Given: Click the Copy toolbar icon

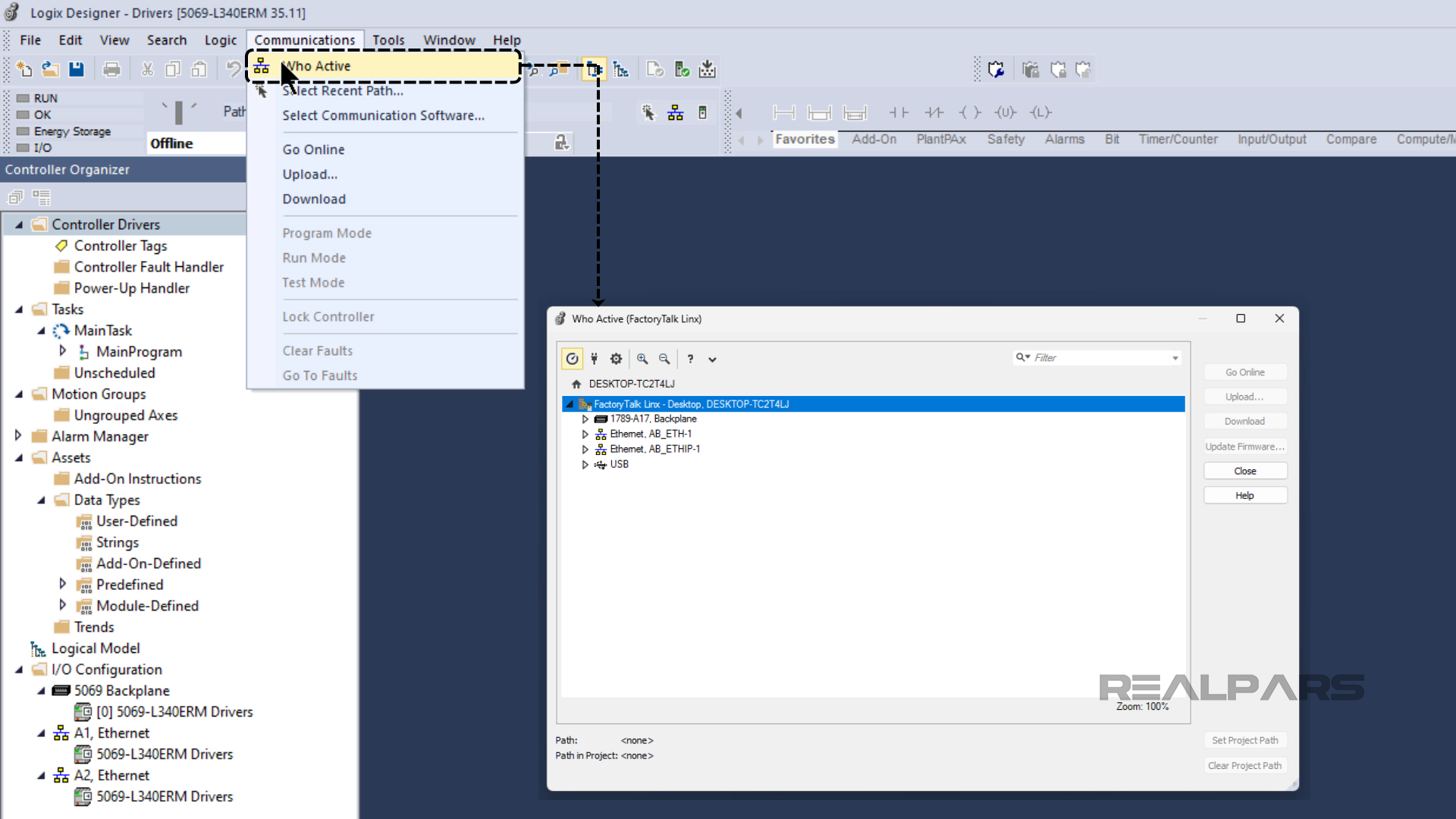Looking at the screenshot, I should pyautogui.click(x=173, y=70).
